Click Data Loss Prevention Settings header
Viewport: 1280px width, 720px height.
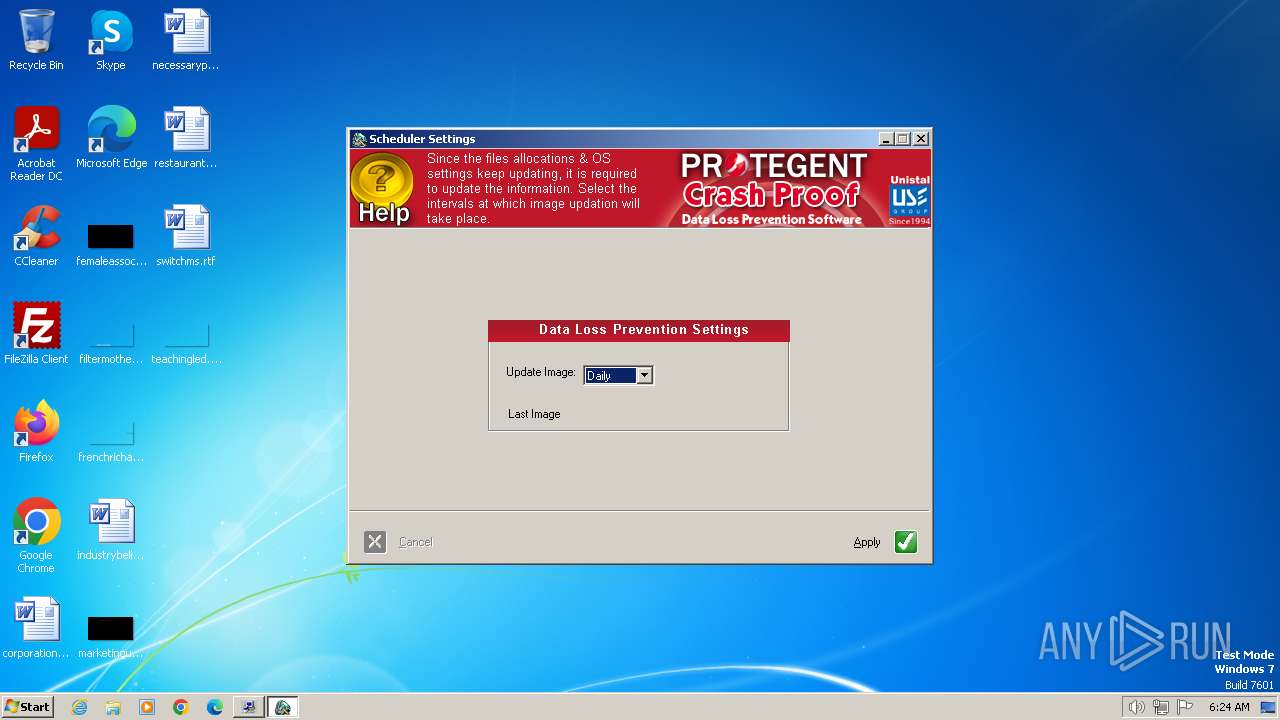tap(639, 330)
